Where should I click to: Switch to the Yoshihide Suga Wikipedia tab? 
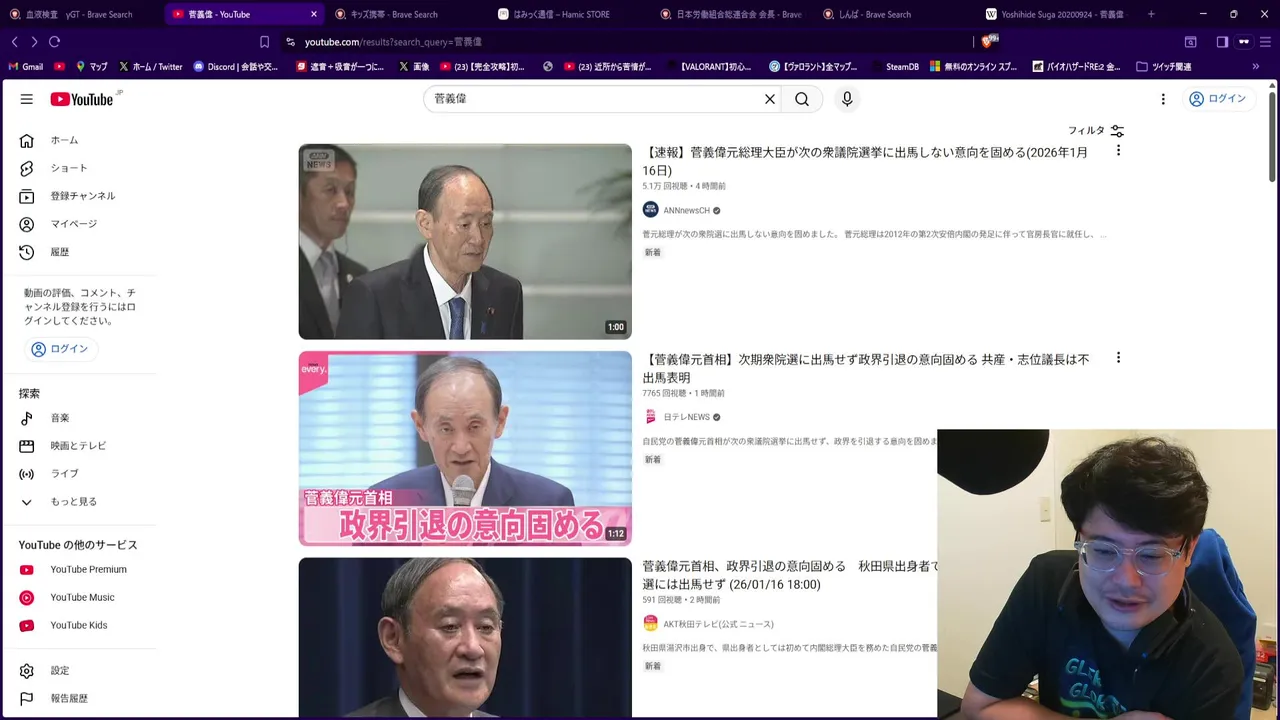tap(1056, 14)
